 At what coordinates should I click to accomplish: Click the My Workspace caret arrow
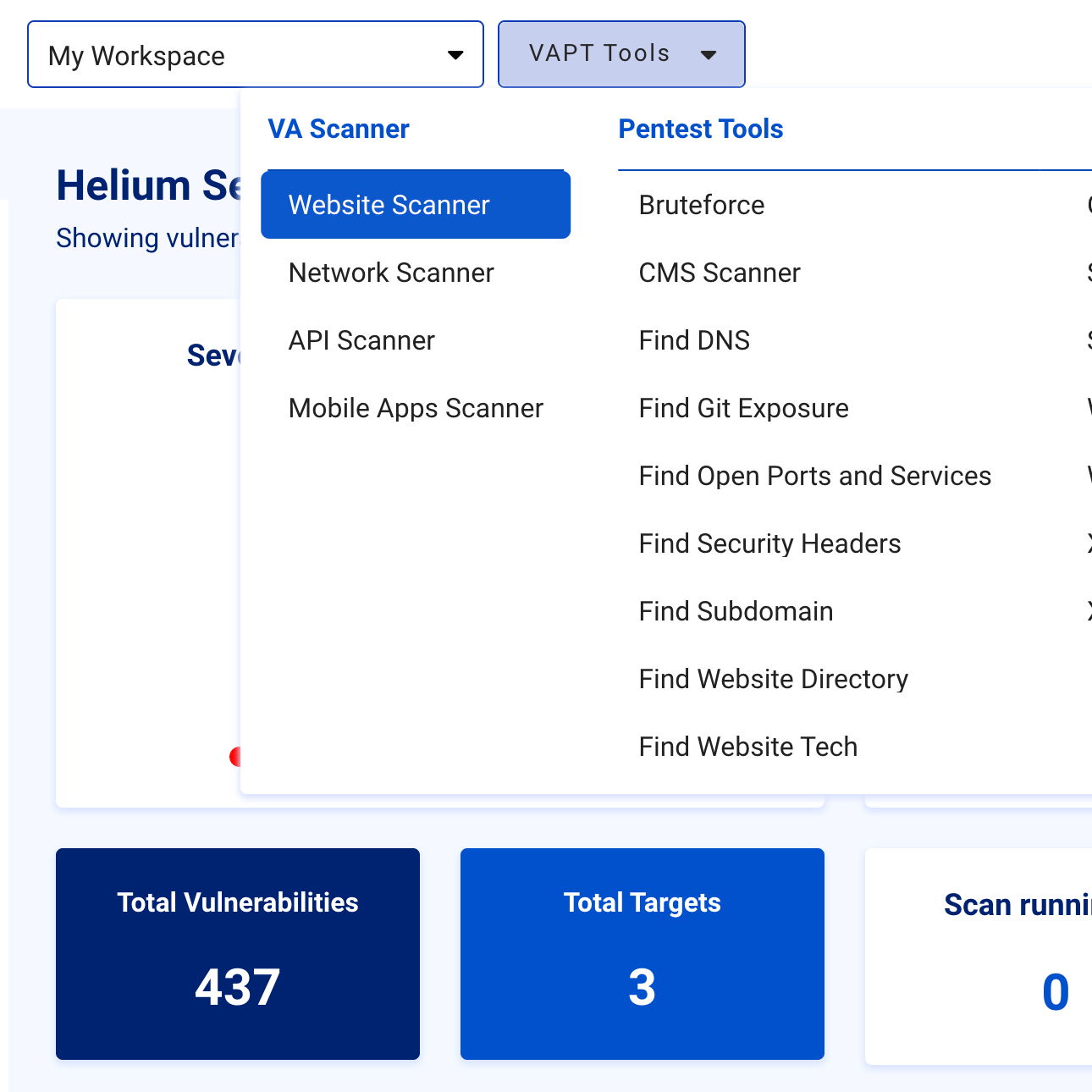coord(455,56)
